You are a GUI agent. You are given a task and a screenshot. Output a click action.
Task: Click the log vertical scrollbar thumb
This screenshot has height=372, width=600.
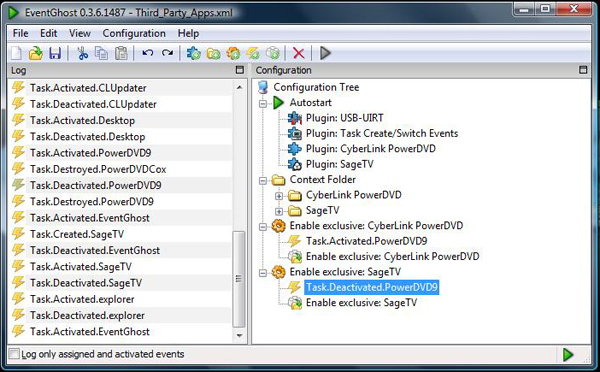tap(239, 279)
